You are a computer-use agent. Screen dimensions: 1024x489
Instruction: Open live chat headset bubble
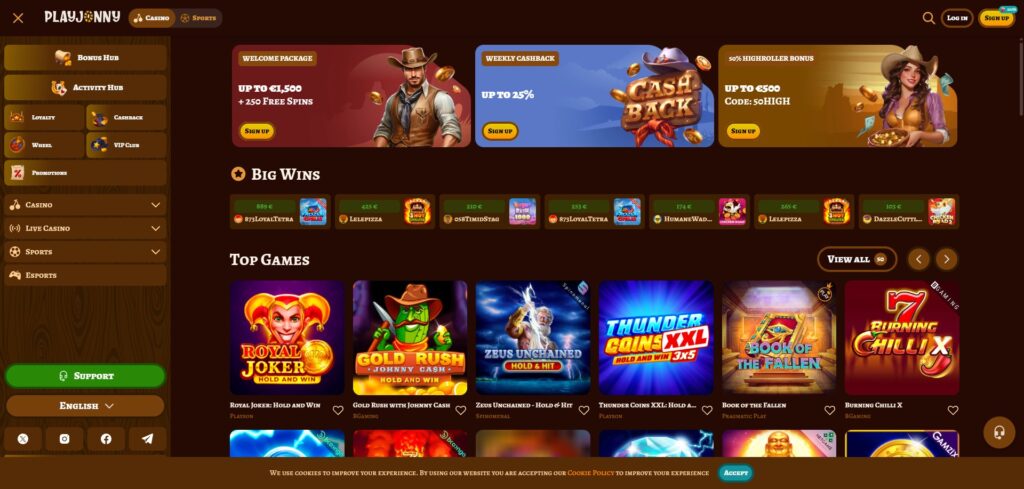999,432
